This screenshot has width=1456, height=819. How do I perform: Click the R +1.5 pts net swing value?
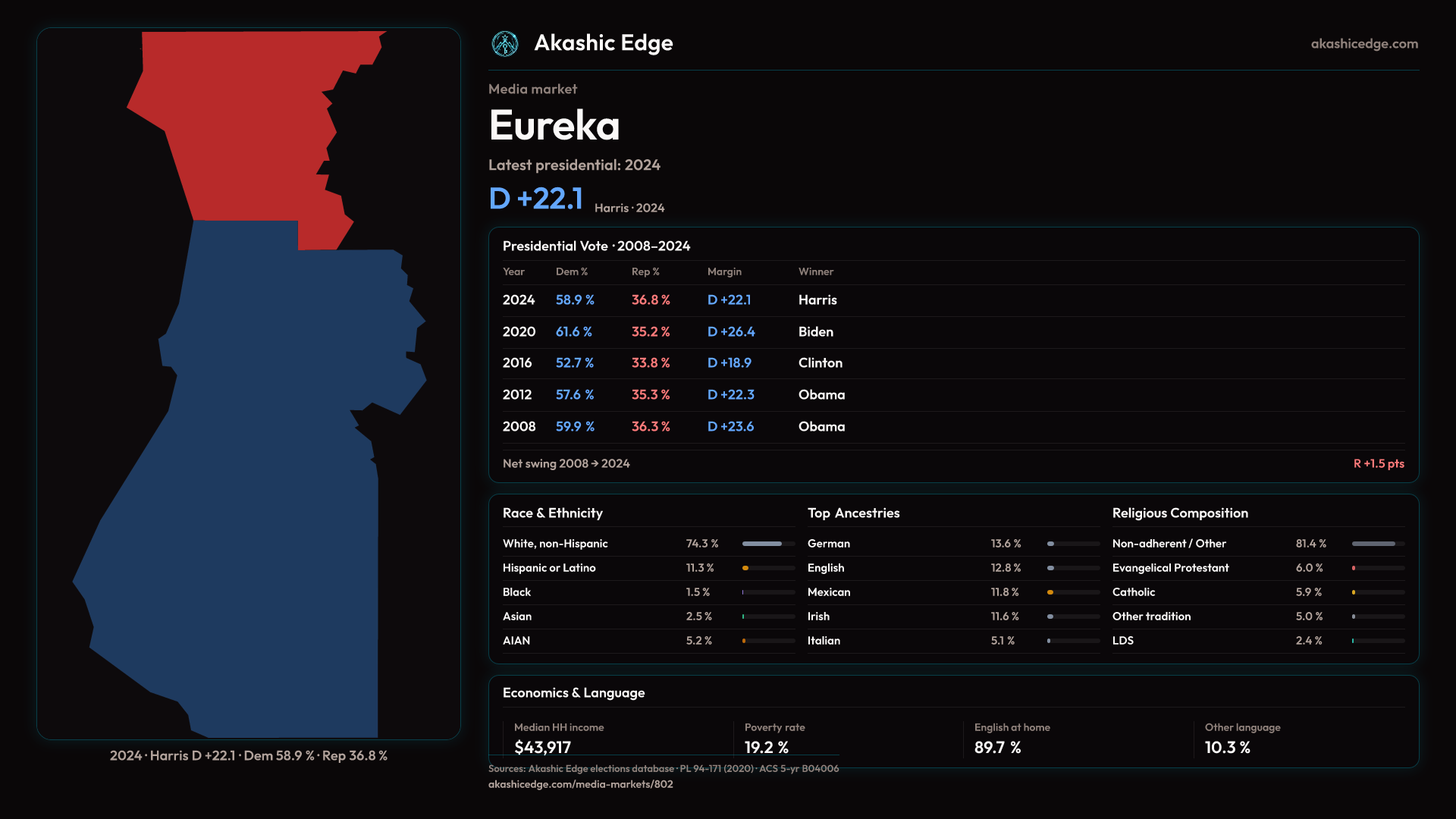click(x=1378, y=463)
